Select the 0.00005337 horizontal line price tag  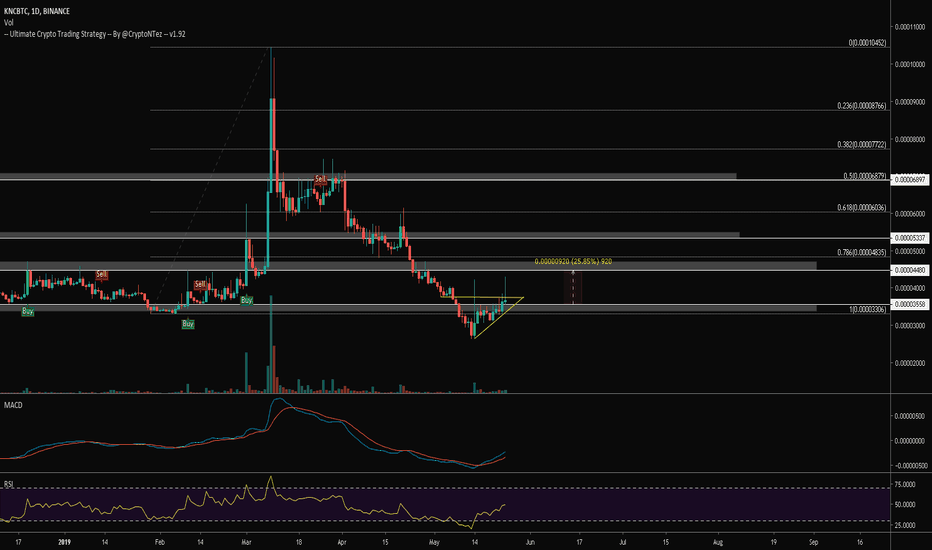pyautogui.click(x=910, y=238)
